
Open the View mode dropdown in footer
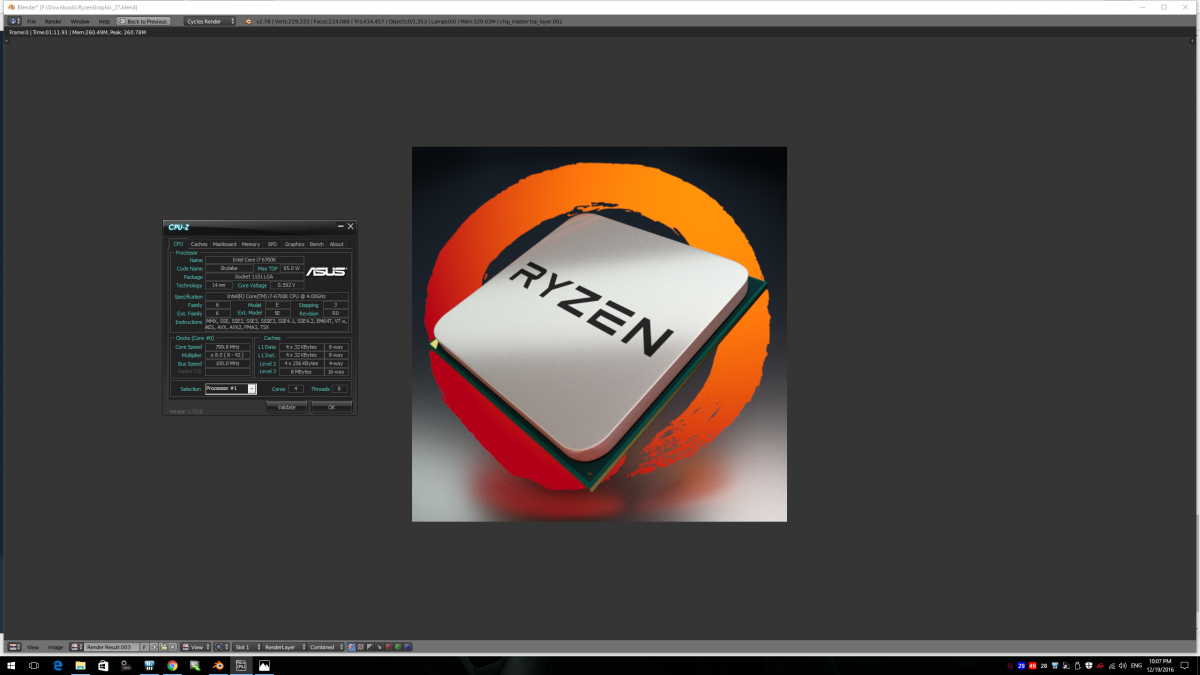click(x=196, y=647)
